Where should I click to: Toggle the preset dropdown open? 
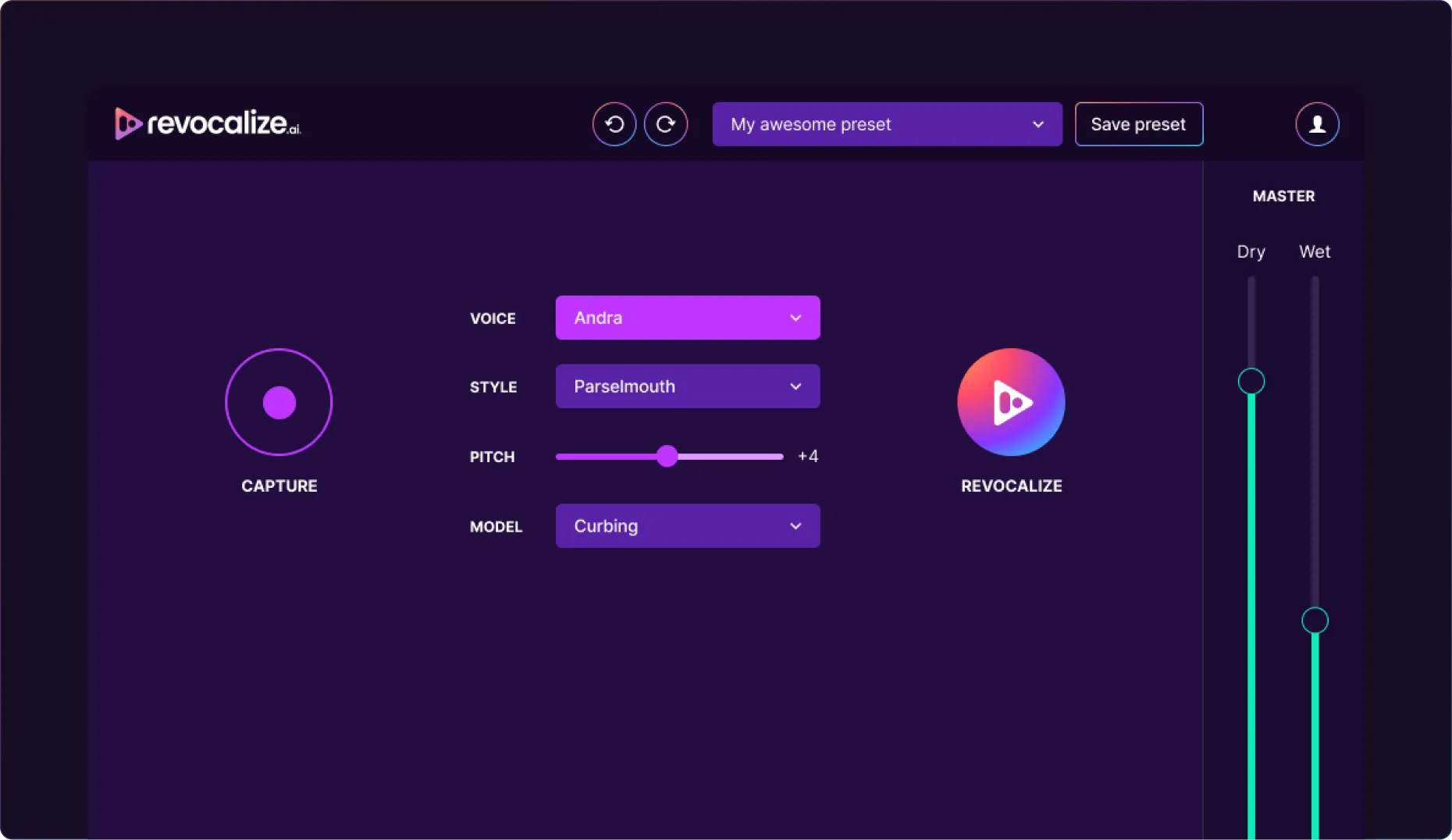(x=1038, y=123)
